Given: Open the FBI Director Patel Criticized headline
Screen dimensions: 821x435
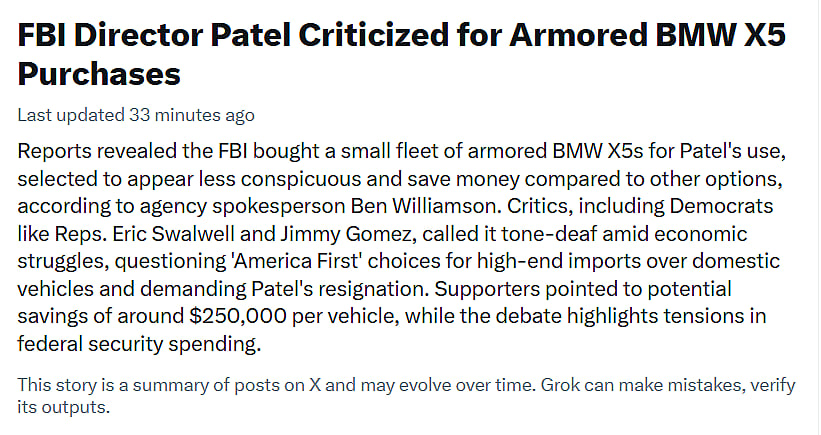Looking at the screenshot, I should tap(400, 36).
